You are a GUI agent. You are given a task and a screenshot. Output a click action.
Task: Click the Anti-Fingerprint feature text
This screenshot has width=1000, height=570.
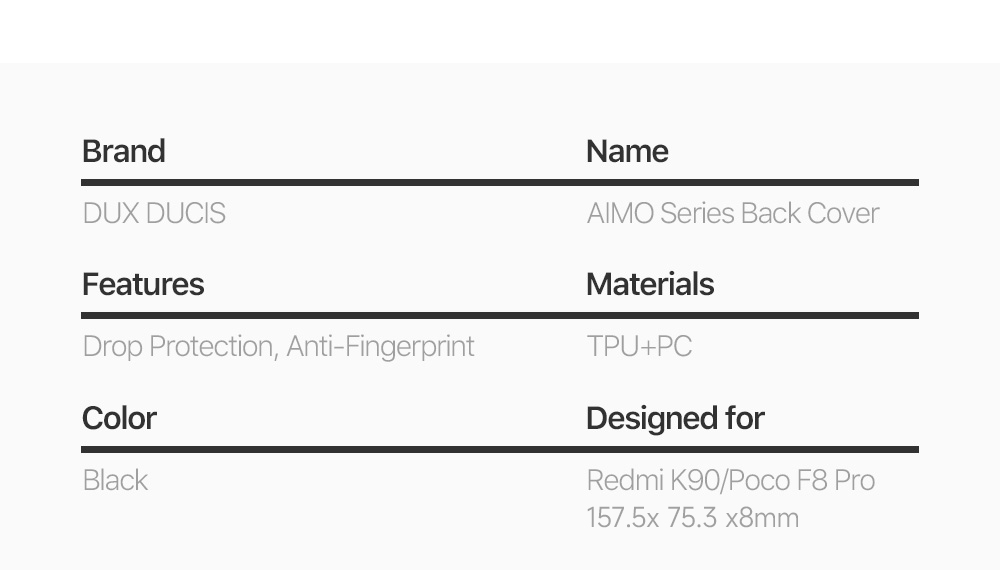pos(381,346)
